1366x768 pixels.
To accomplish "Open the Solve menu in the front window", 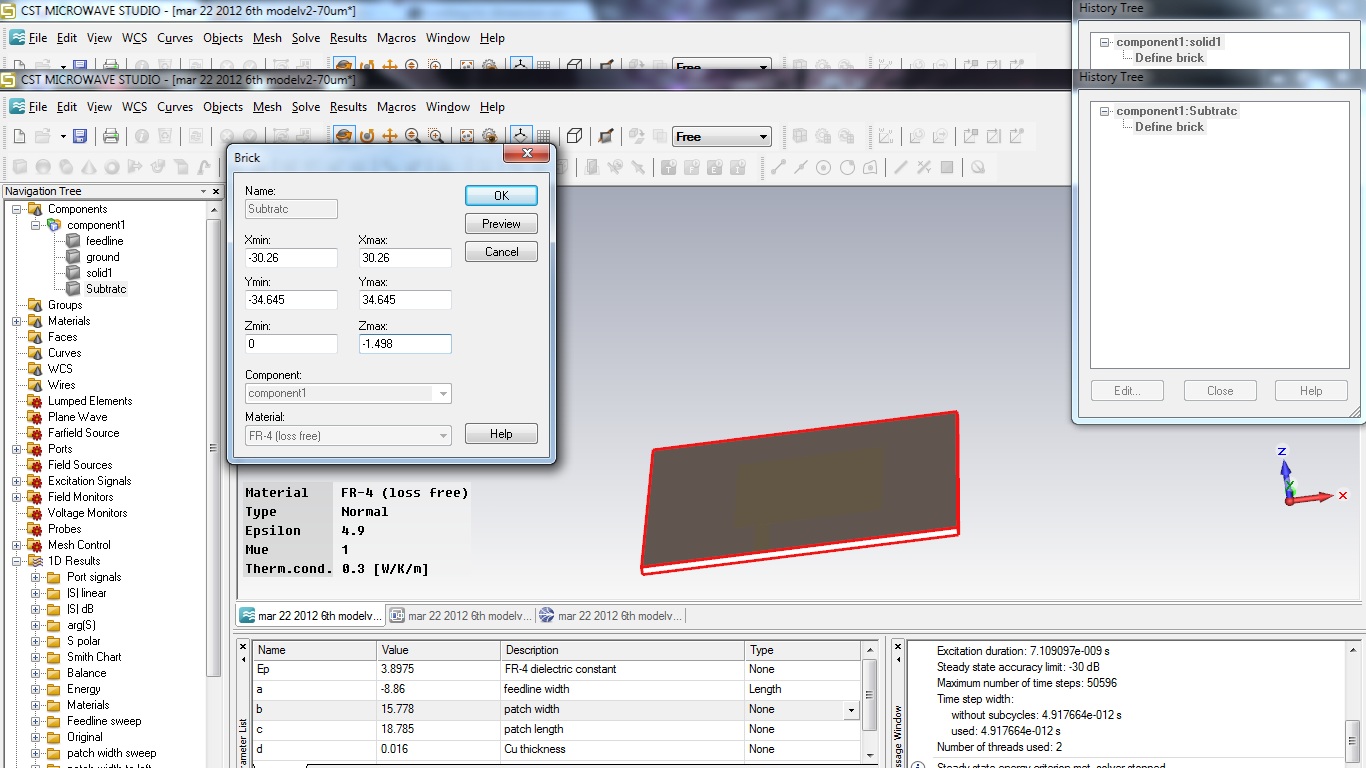I will [x=306, y=107].
